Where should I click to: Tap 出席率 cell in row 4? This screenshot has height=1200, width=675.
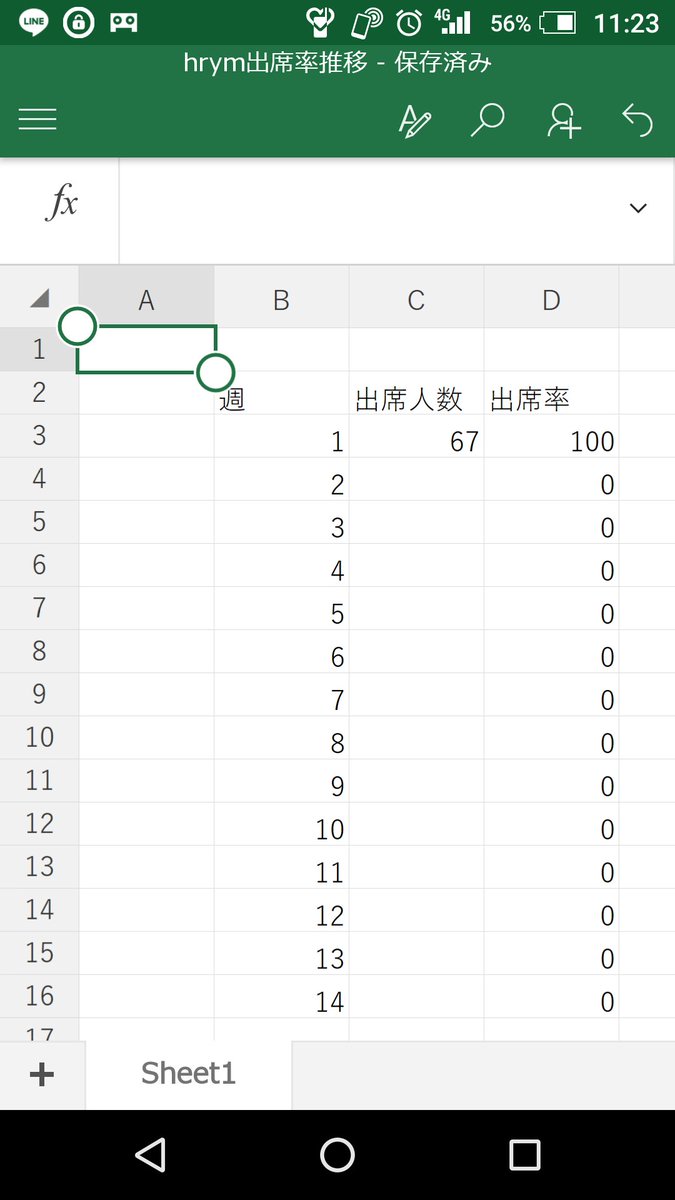pyautogui.click(x=551, y=479)
